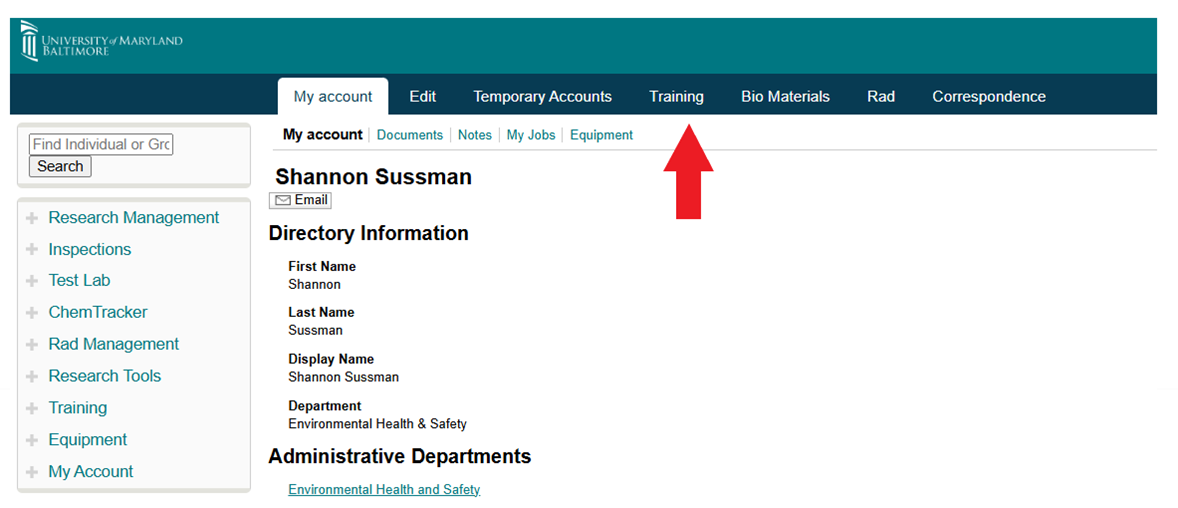Expand the Inspections plus icon
The height and width of the screenshot is (508, 1178).
point(32,250)
